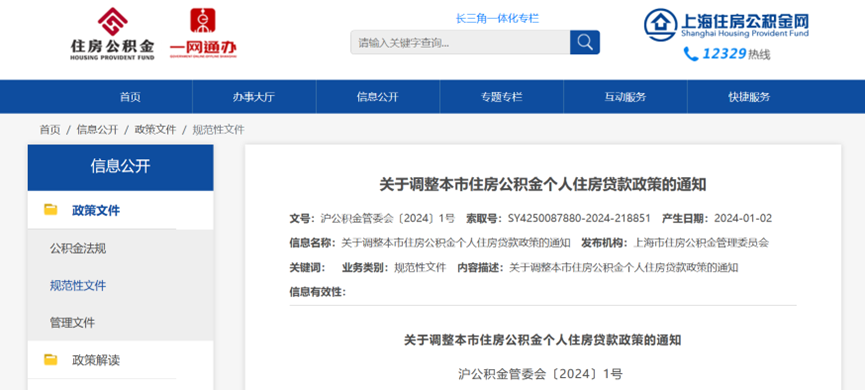Image resolution: width=865 pixels, height=390 pixels.
Task: Click the folder icon beside 政策文件
Action: 51,210
